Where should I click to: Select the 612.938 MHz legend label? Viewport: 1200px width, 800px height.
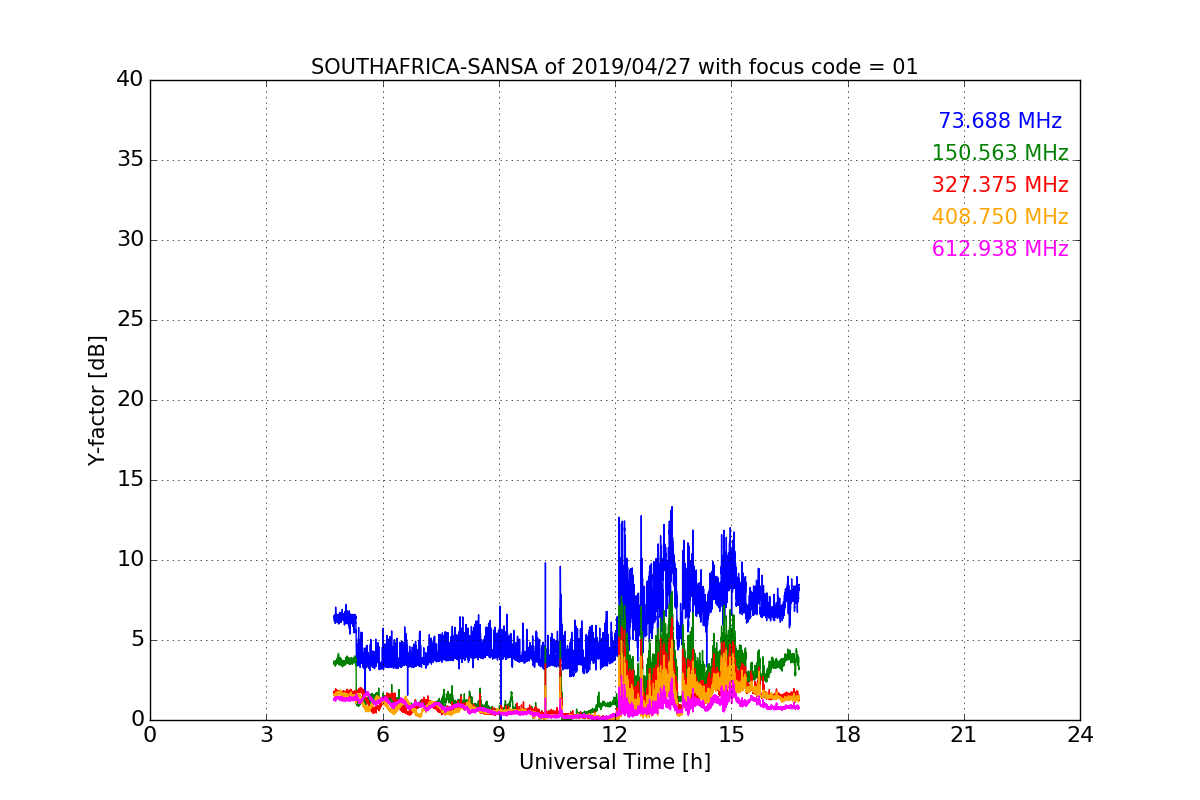(1000, 249)
